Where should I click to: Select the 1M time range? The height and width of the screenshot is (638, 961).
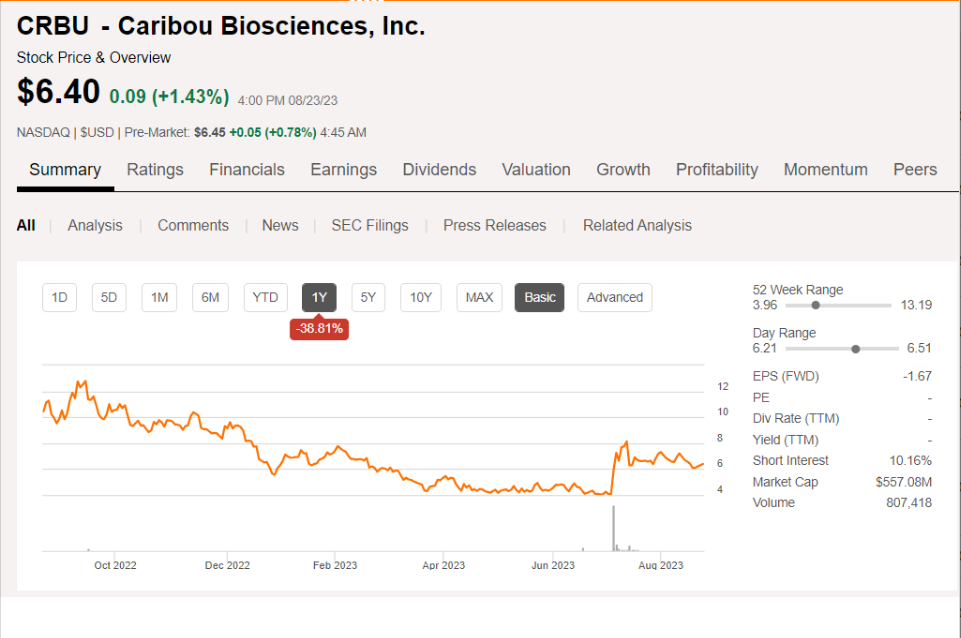point(159,297)
